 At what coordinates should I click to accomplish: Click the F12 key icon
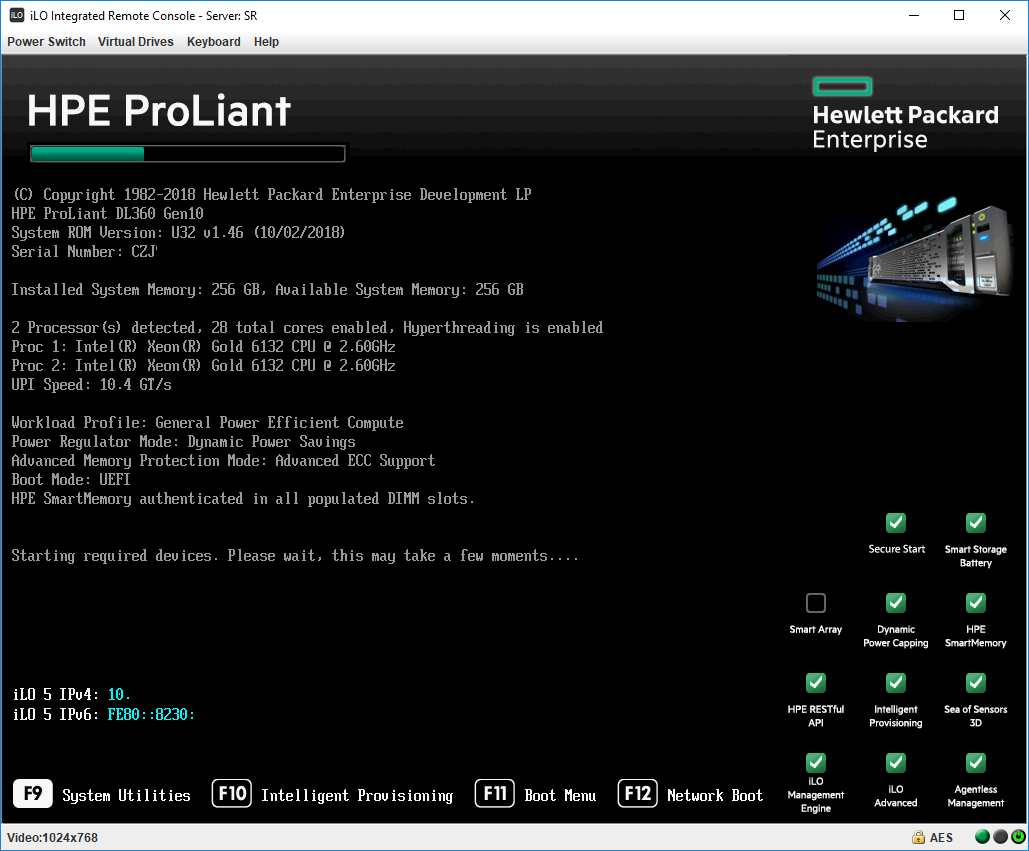(637, 793)
